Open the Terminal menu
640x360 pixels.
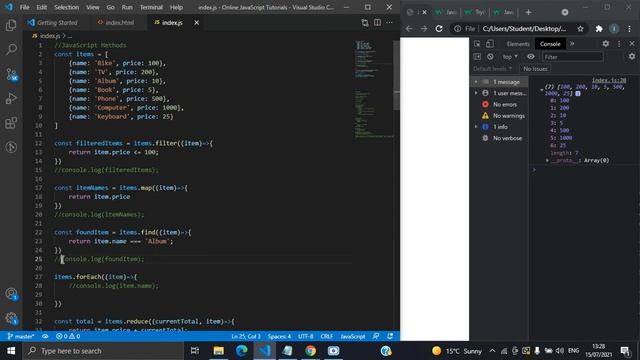pyautogui.click(x=151, y=7)
